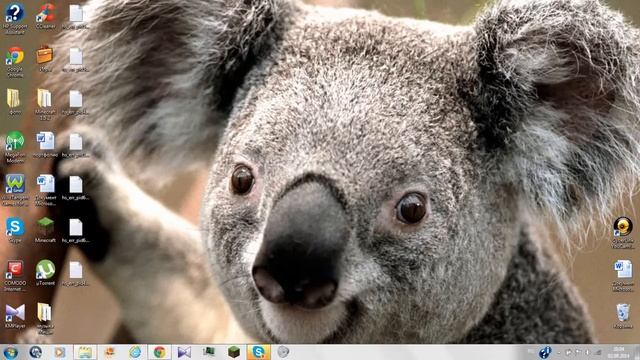Open the Windows Start menu
Image resolution: width=640 pixels, height=360 pixels.
click(10, 352)
